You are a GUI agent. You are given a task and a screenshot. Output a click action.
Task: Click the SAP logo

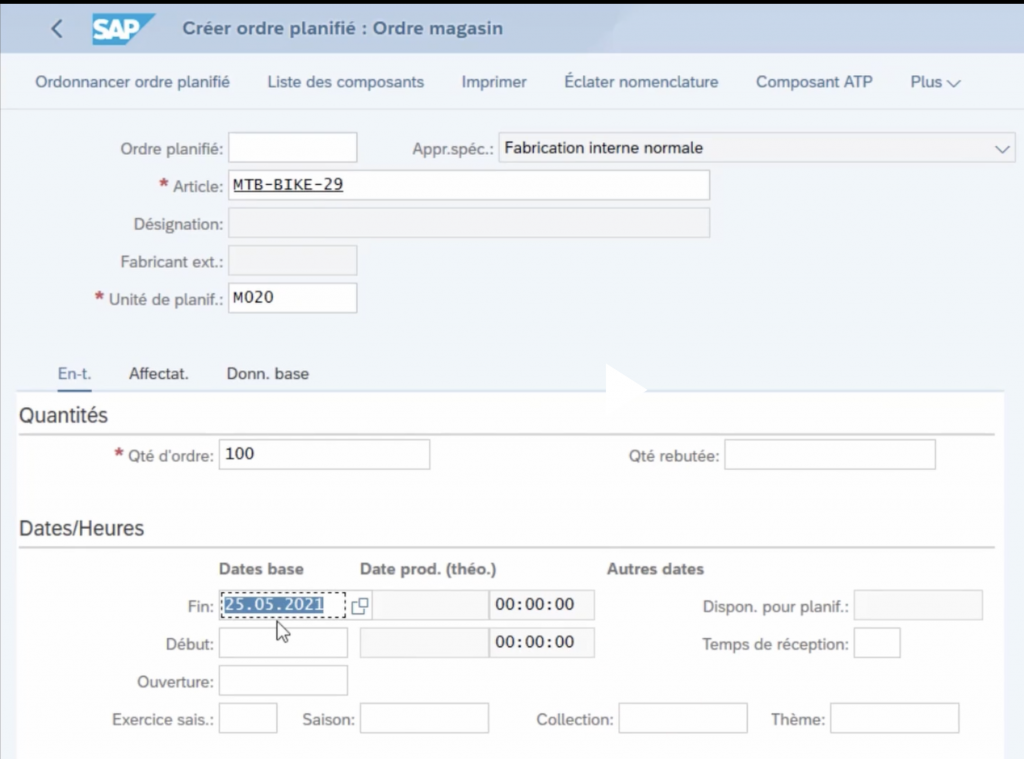pyautogui.click(x=123, y=29)
